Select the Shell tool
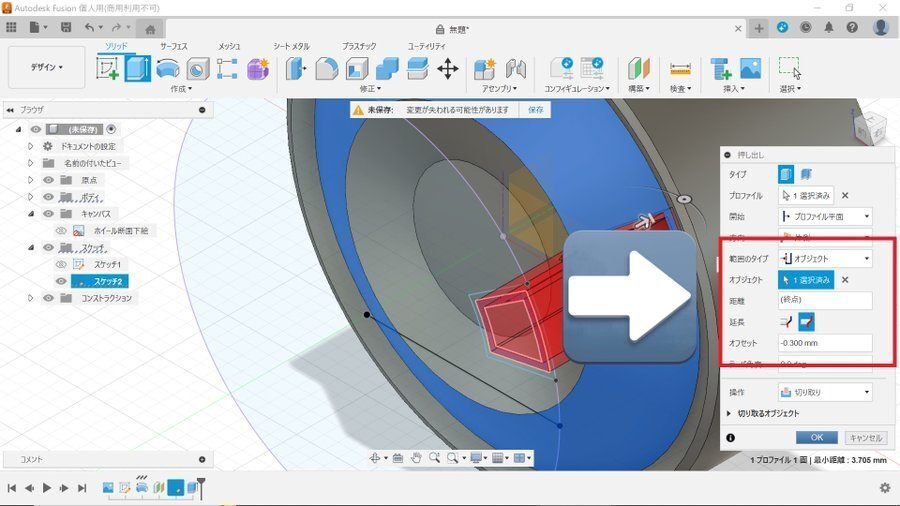This screenshot has height=506, width=900. (356, 69)
